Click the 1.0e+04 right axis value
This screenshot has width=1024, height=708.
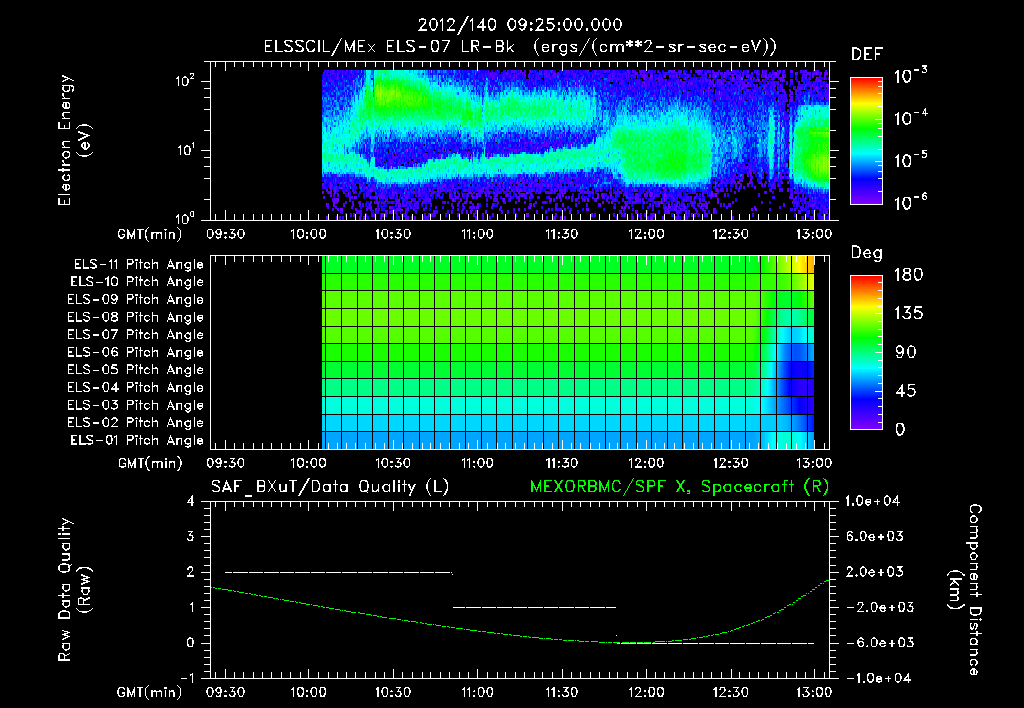click(872, 501)
